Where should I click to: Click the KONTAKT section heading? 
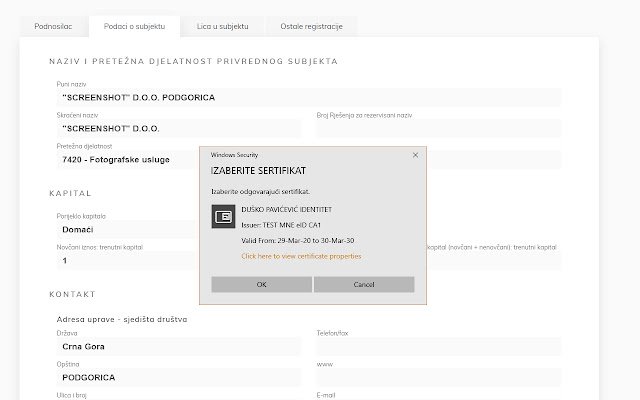point(72,294)
